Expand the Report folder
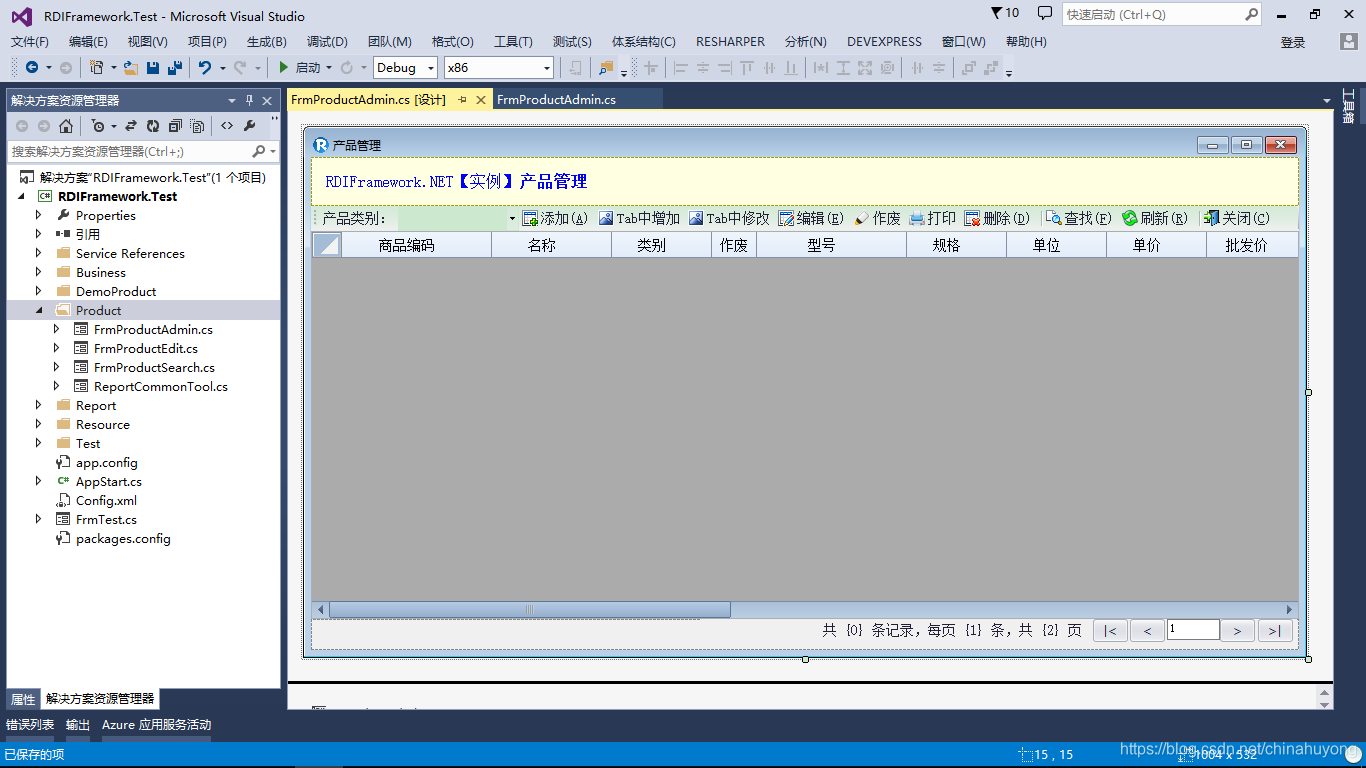The width and height of the screenshot is (1366, 768). click(x=39, y=405)
